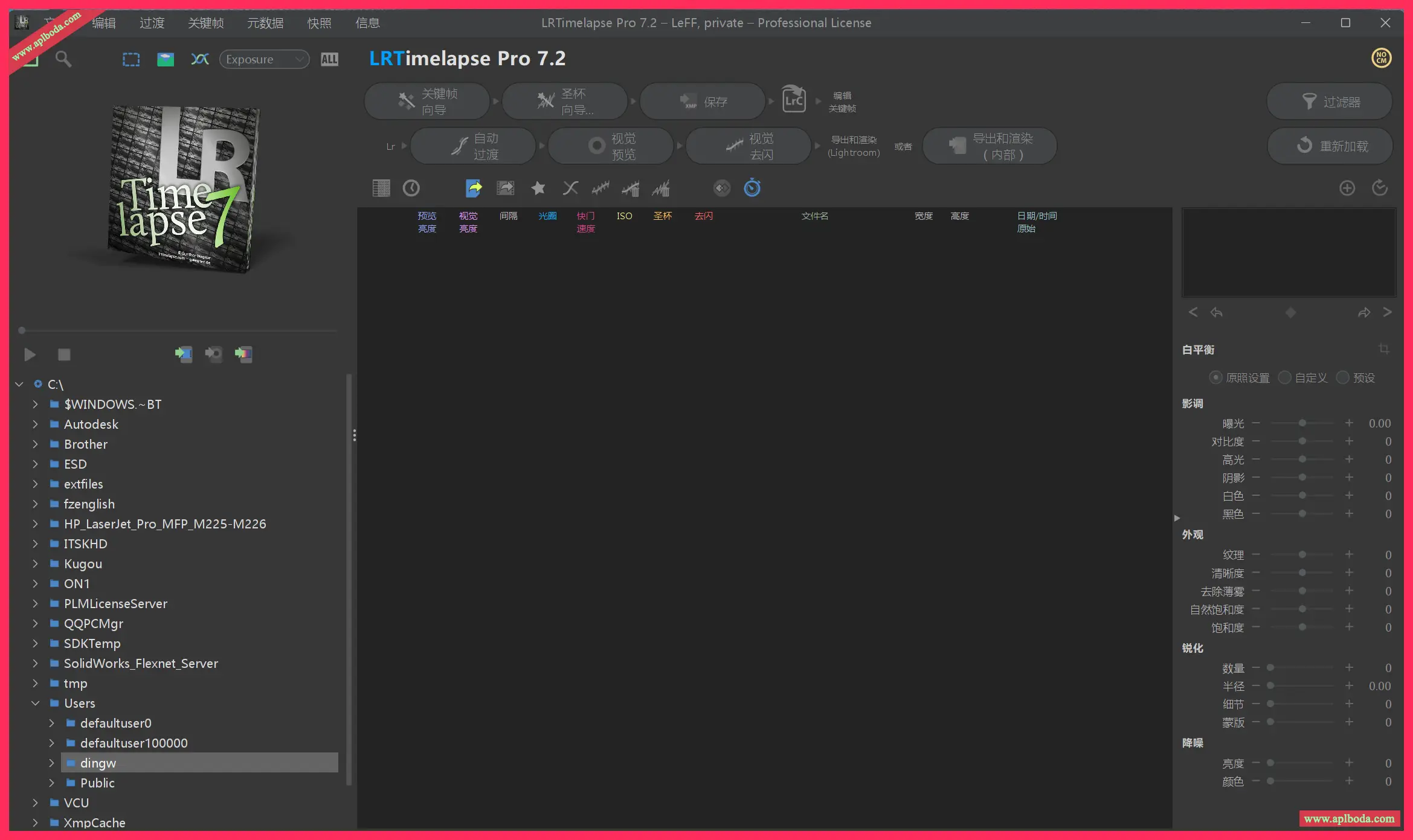1413x840 pixels.
Task: Expand the Public folder
Action: [51, 783]
